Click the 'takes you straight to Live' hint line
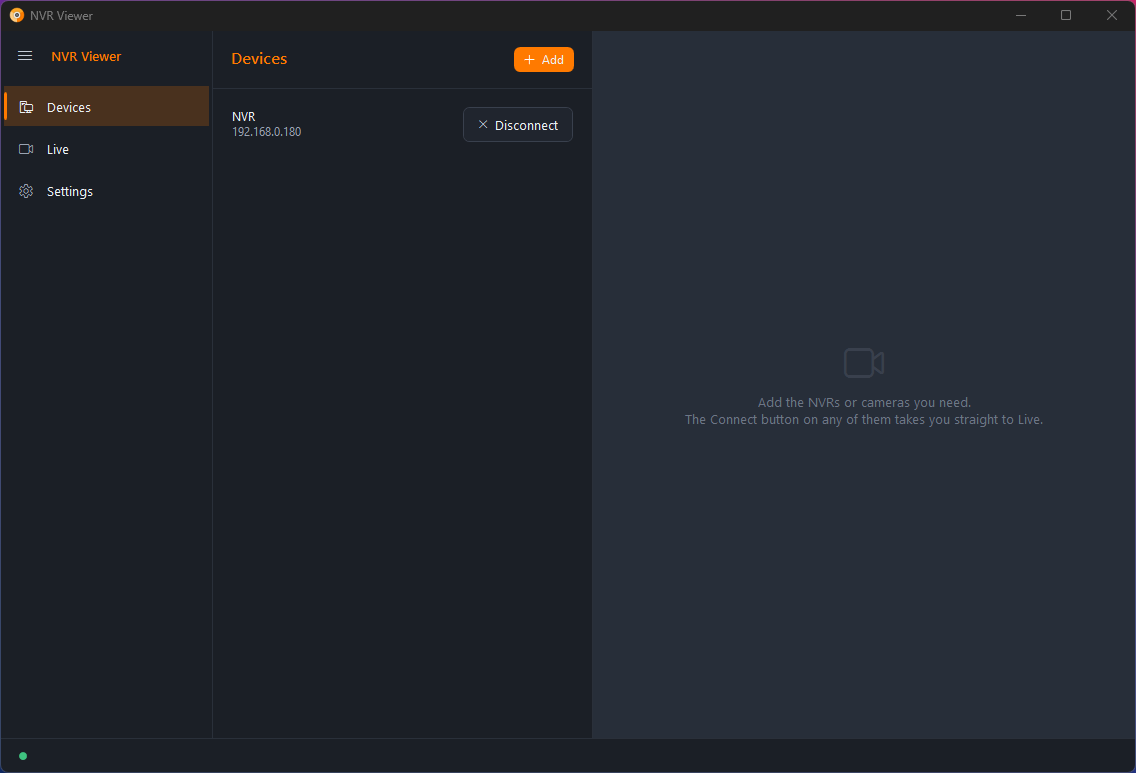 (864, 419)
